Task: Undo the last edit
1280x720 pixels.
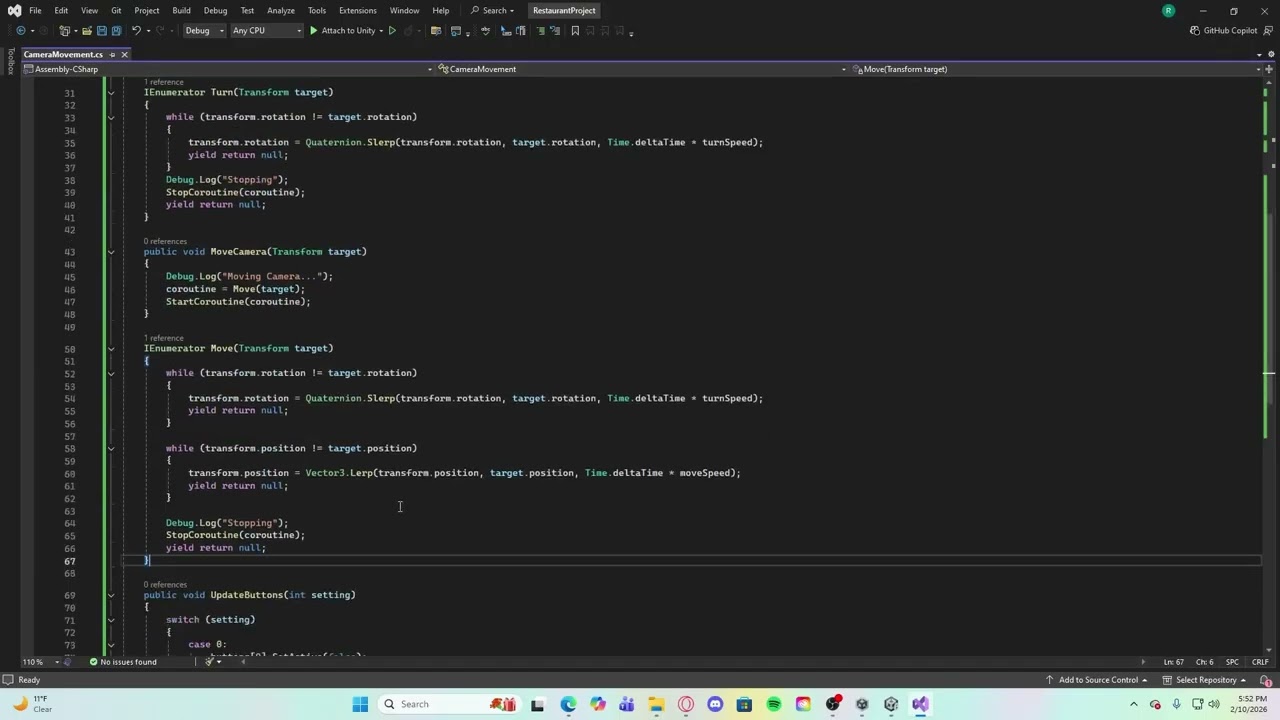Action: coord(136,31)
